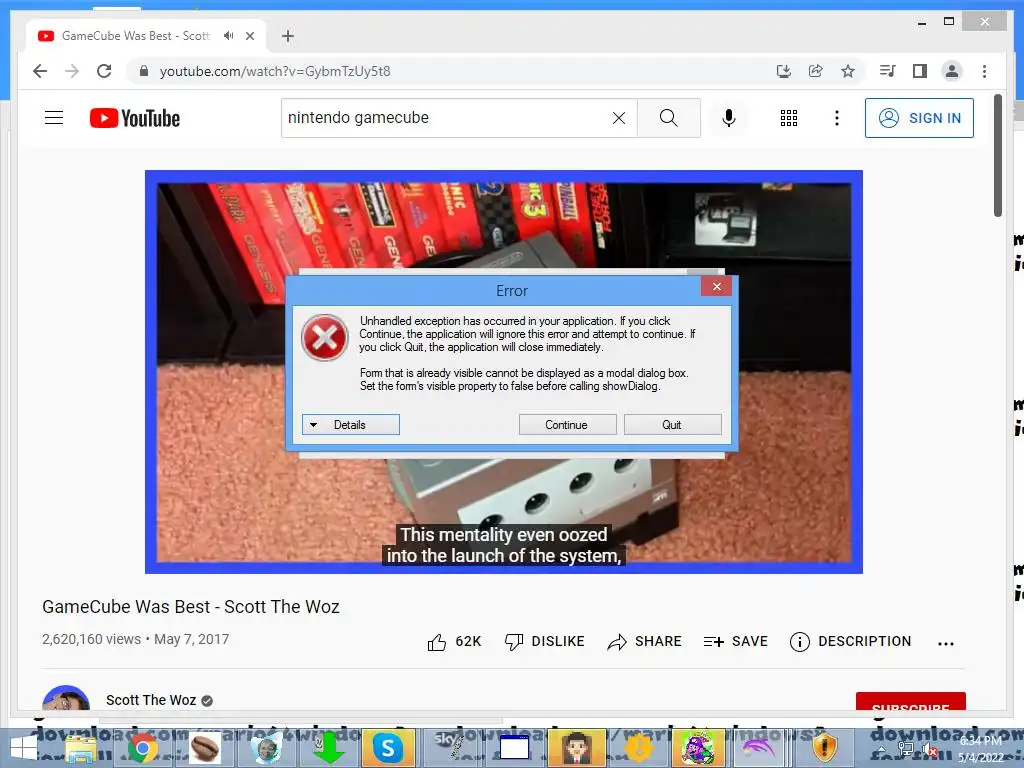Close the GameCube Was Best tab
Image resolution: width=1024 pixels, height=768 pixels.
point(250,36)
